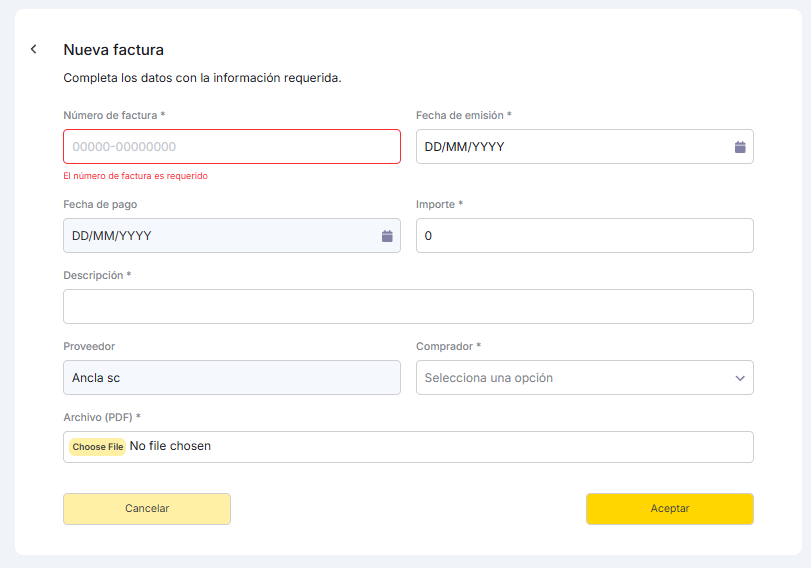Image resolution: width=811 pixels, height=568 pixels.
Task: Open the Fecha de emisión calendar icon
Action: pyautogui.click(x=740, y=147)
